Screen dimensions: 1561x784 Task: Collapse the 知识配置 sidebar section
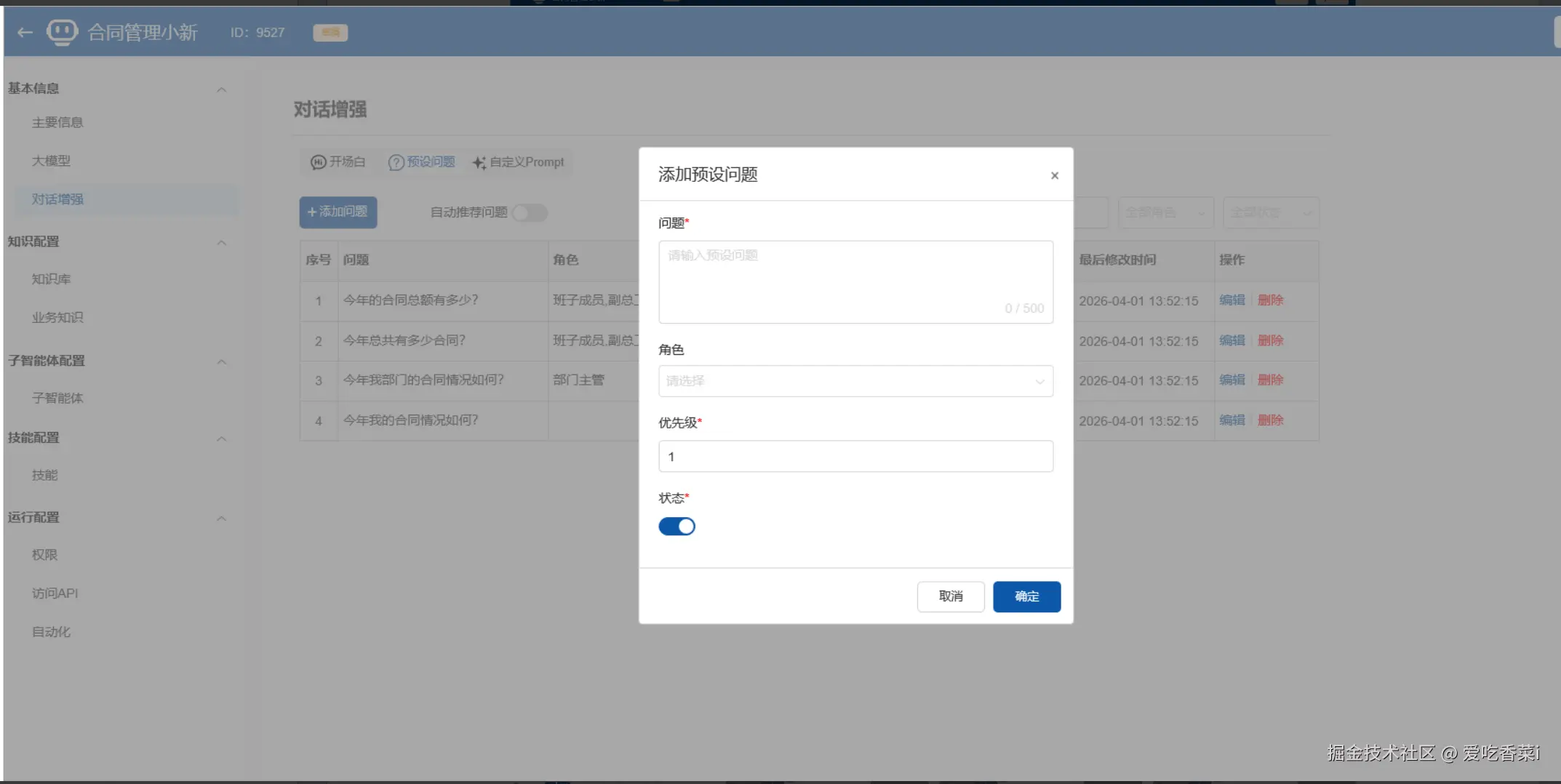pyautogui.click(x=221, y=242)
